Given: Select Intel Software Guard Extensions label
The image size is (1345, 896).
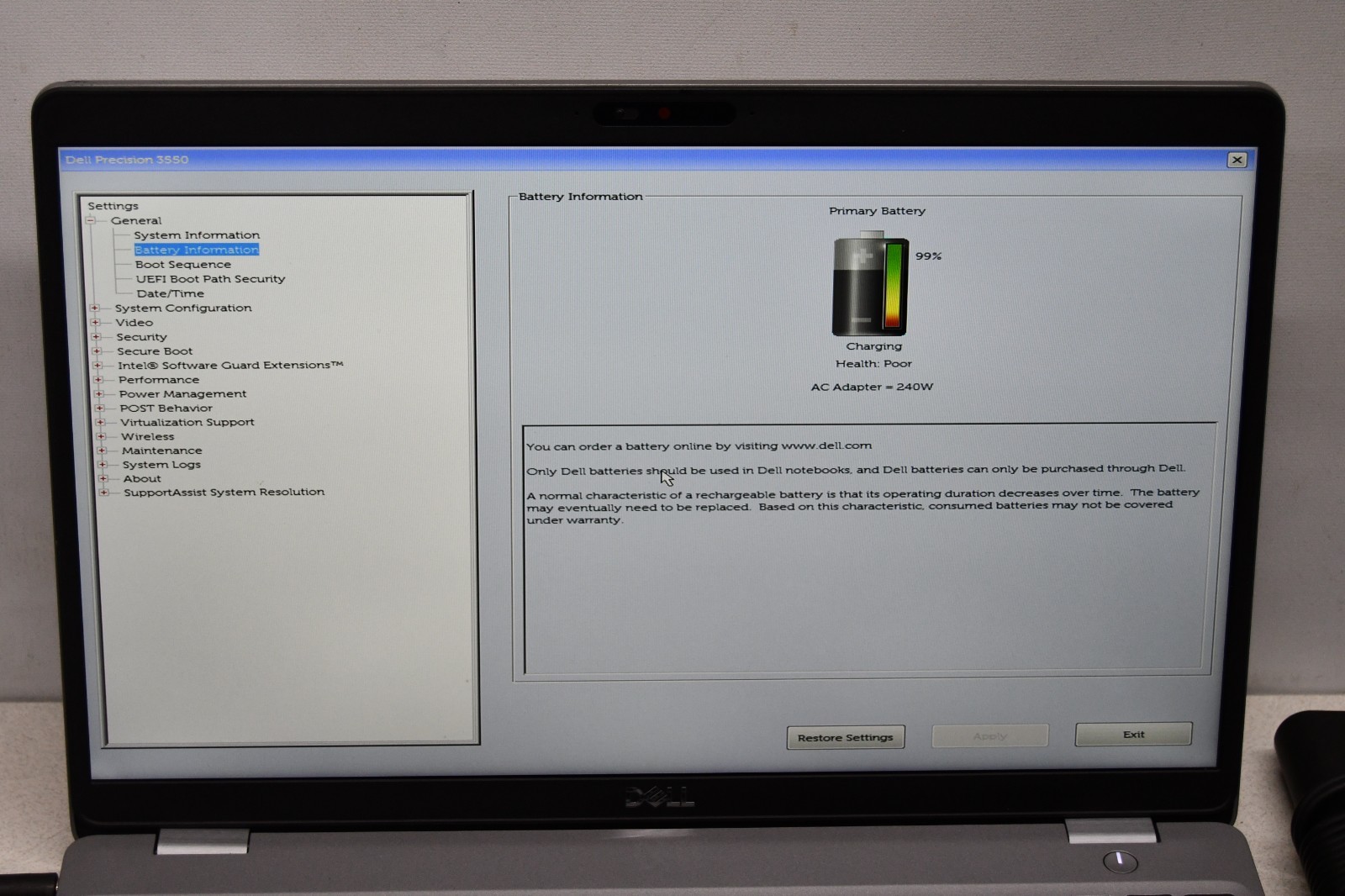Looking at the screenshot, I should pos(230,365).
